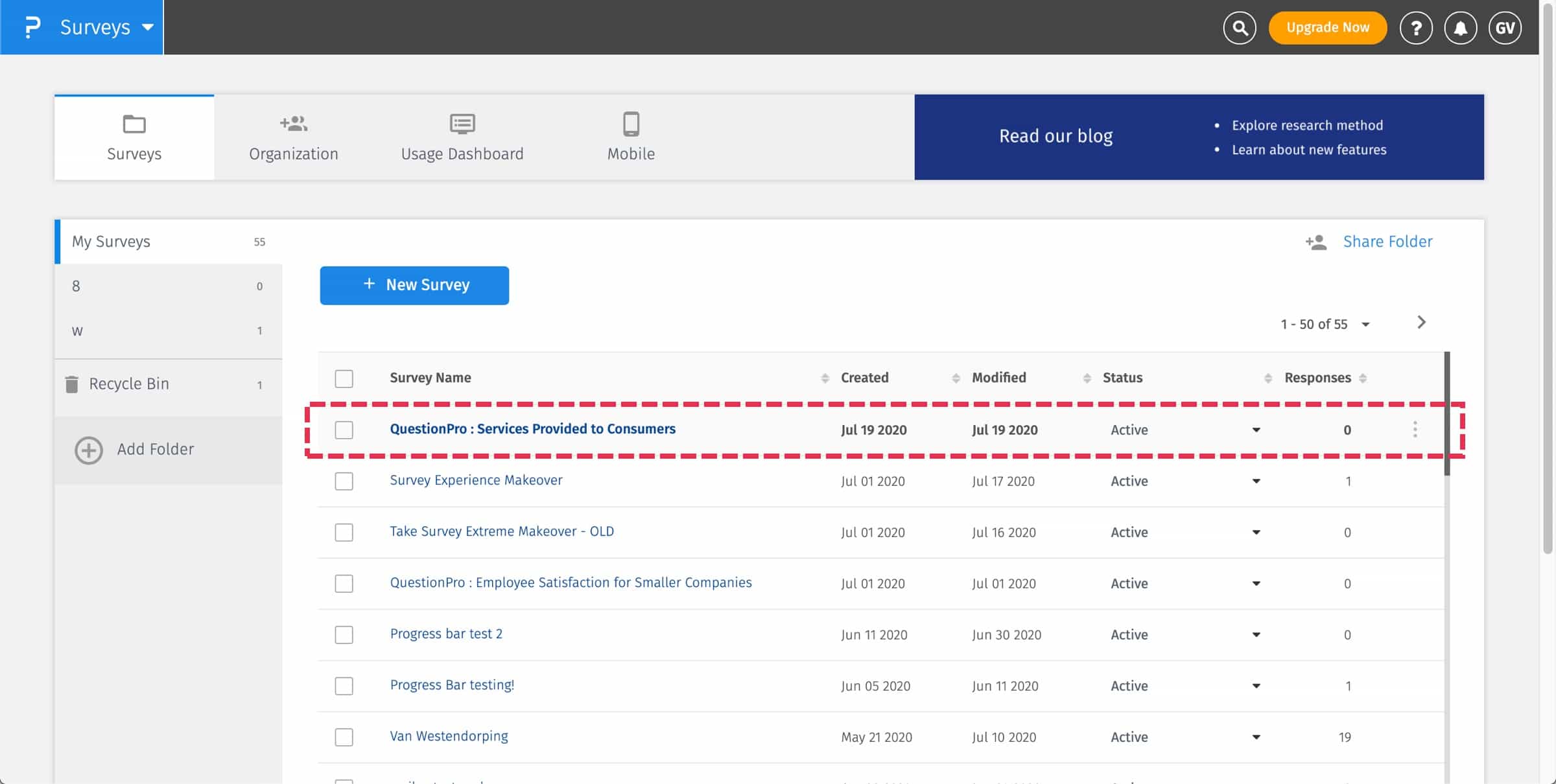The width and height of the screenshot is (1556, 784).
Task: Open status dropdown for Progress bar test 2
Action: point(1256,635)
